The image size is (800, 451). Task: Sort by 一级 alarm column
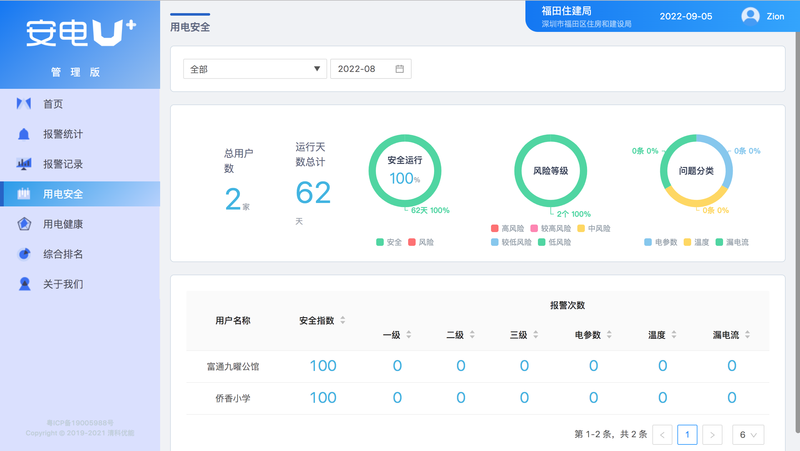pyautogui.click(x=409, y=335)
